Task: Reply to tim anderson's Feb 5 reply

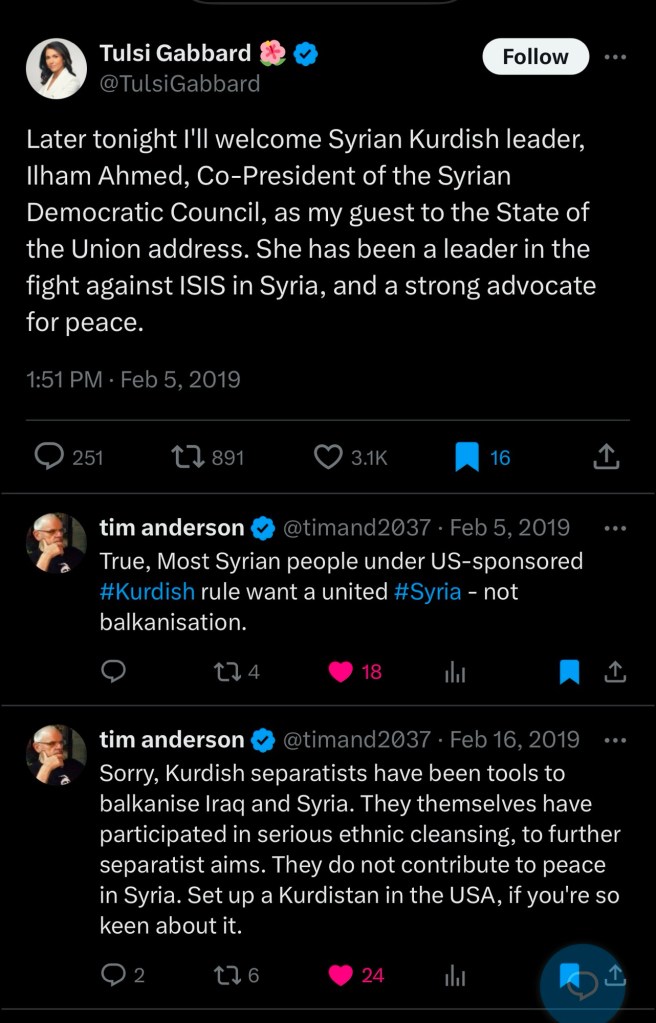Action: pyautogui.click(x=113, y=672)
